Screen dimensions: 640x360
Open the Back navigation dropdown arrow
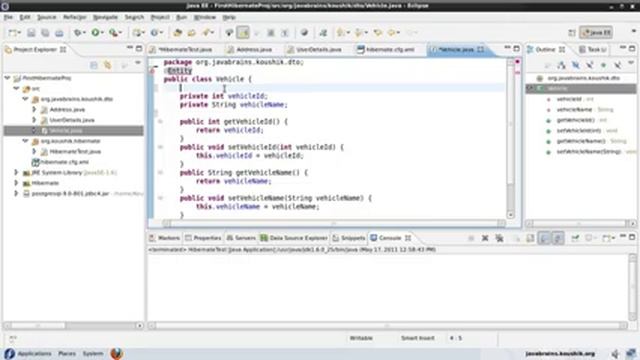399,33
